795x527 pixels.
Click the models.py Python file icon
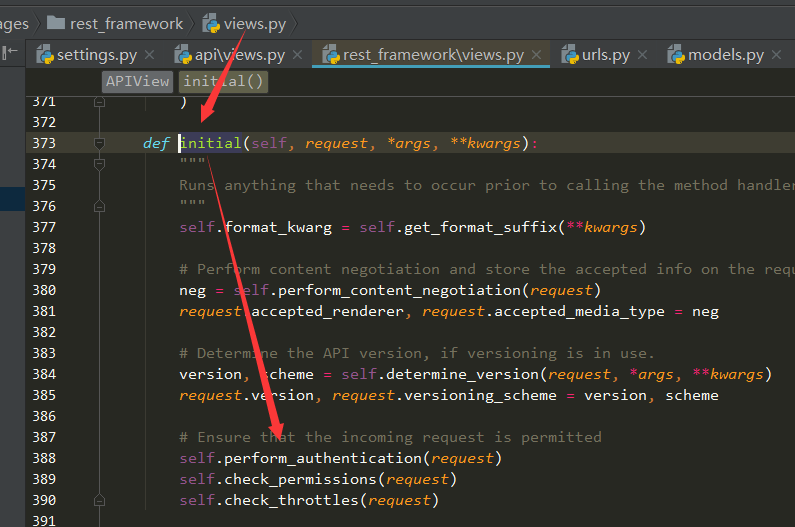(x=676, y=55)
